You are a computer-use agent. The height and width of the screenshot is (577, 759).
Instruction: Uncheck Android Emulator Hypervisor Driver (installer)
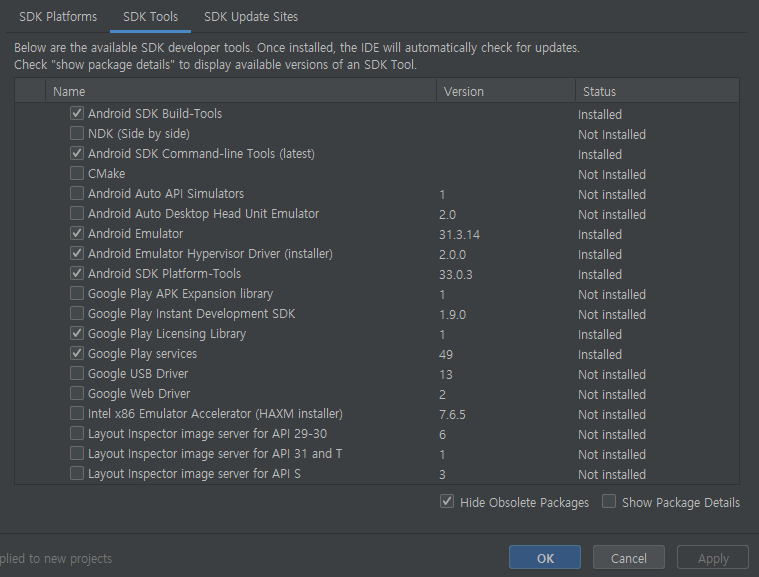(76, 253)
